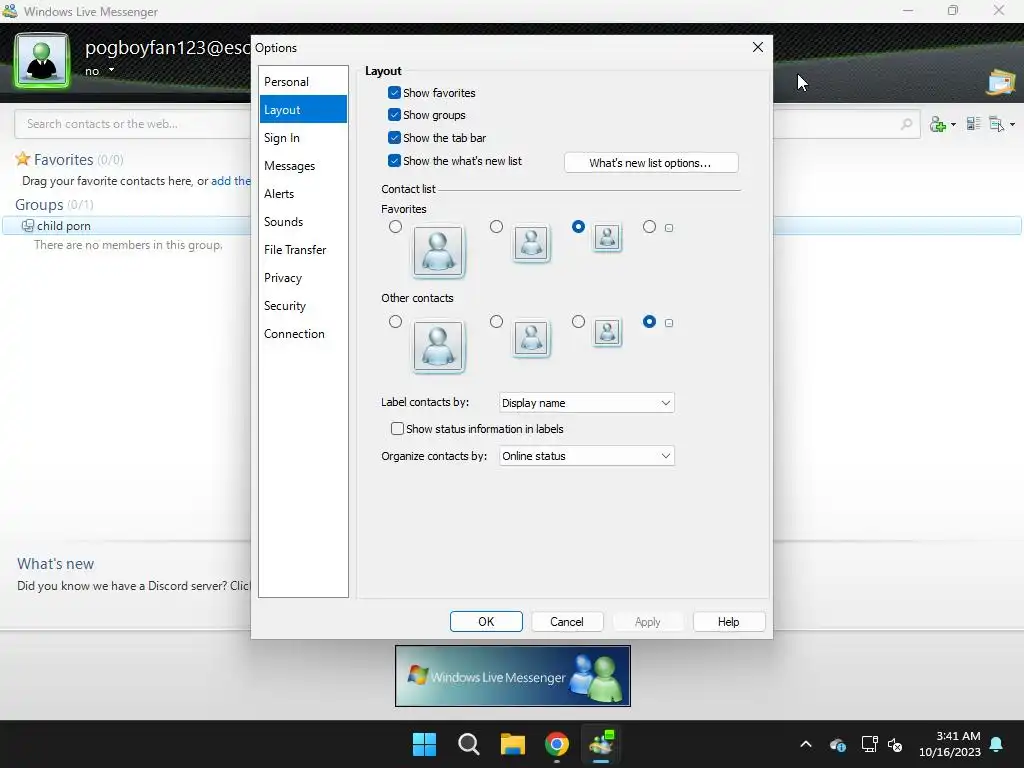The image size is (1024, 768).
Task: Open the Alerts options category
Action: coord(303,194)
